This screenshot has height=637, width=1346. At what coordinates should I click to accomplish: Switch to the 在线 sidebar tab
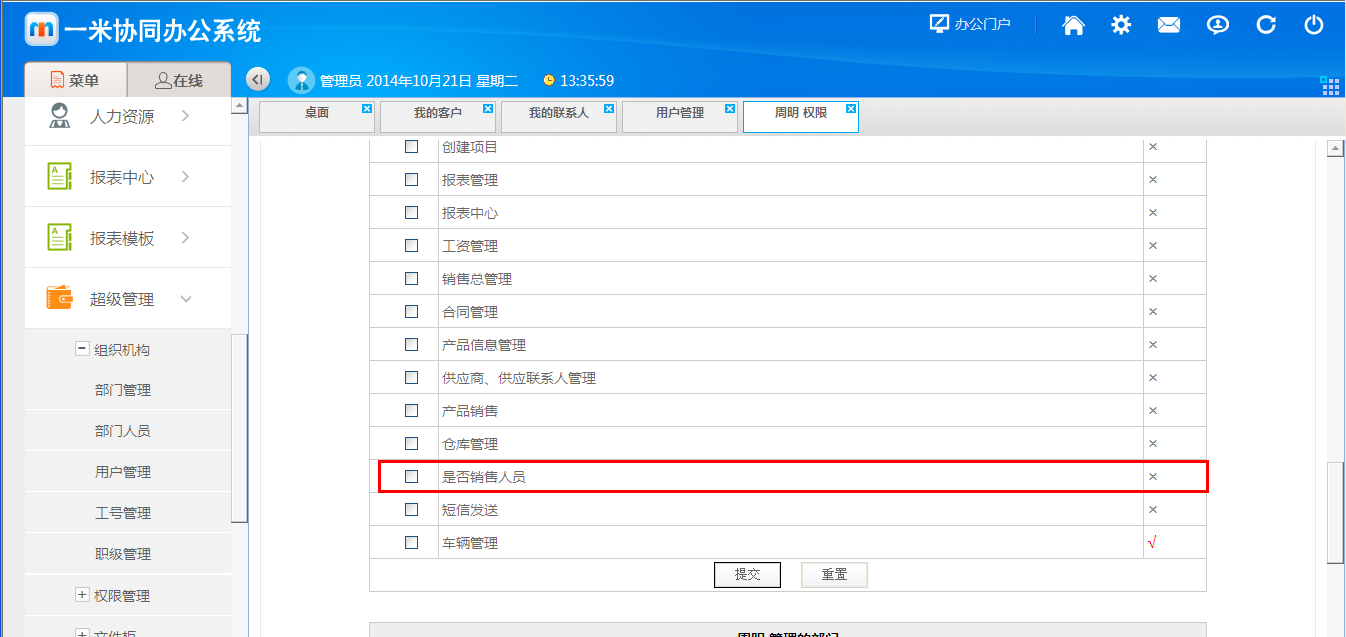[x=178, y=81]
